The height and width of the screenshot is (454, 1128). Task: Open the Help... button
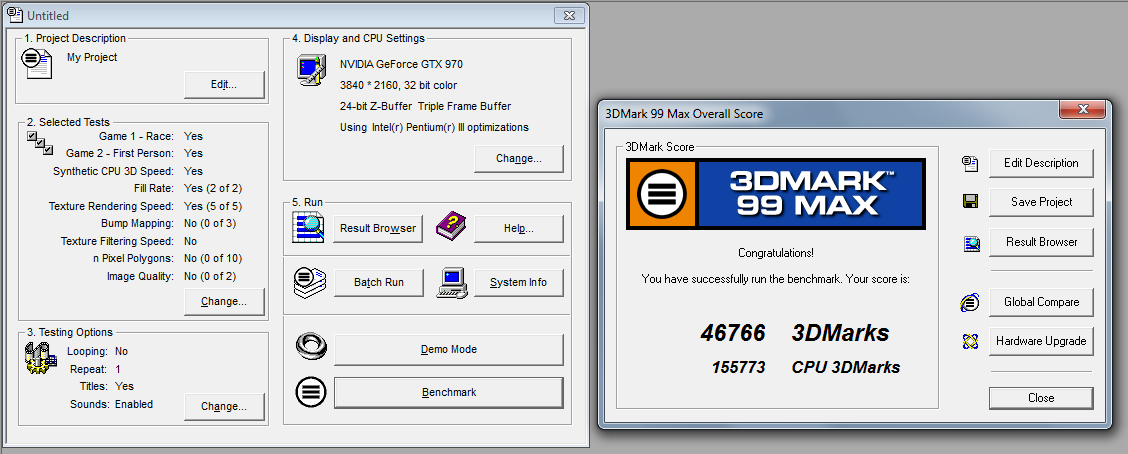(519, 228)
